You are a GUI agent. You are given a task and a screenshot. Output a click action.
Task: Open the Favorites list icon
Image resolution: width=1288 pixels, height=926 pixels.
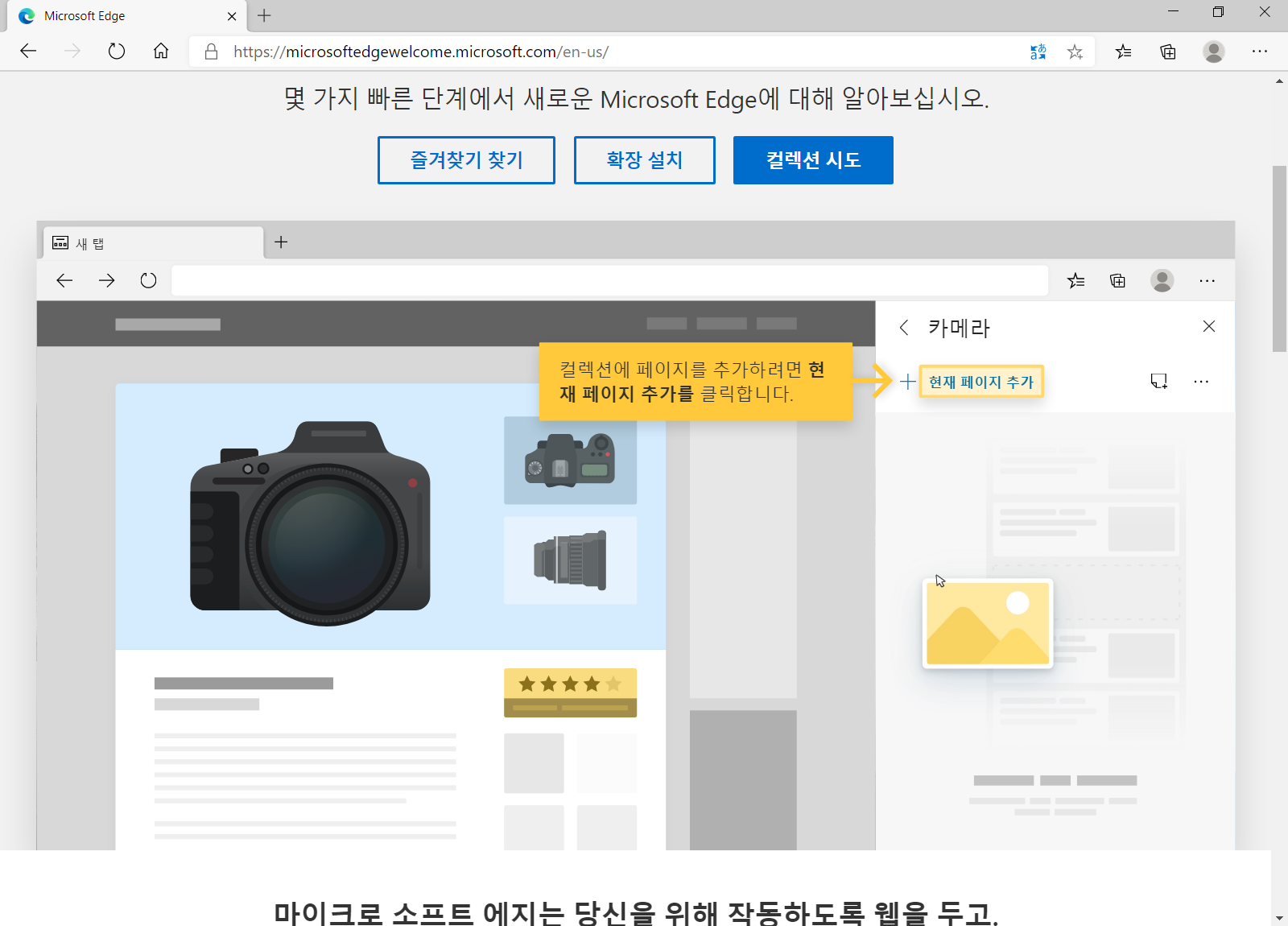point(1123,52)
